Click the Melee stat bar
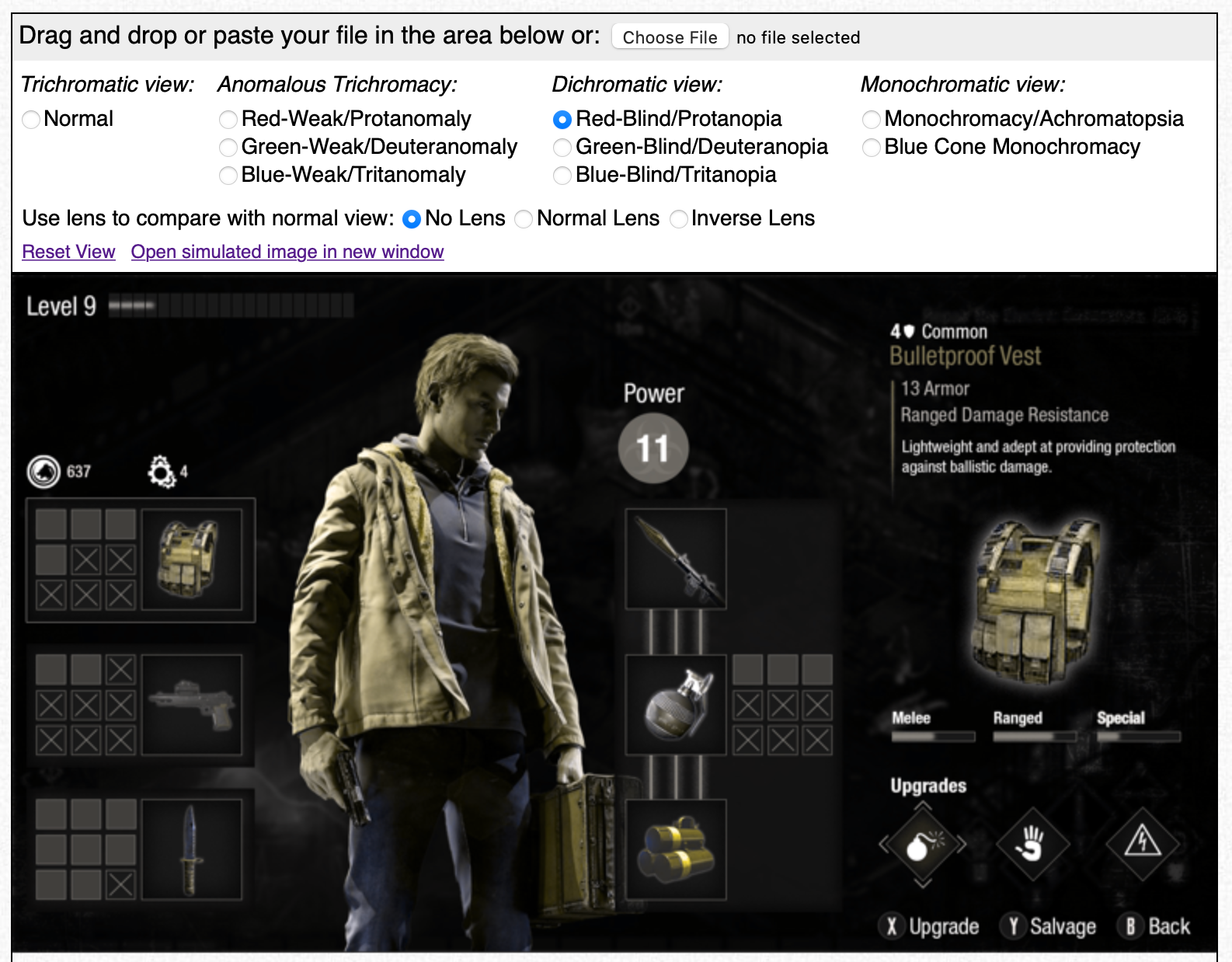1232x962 pixels. [933, 736]
